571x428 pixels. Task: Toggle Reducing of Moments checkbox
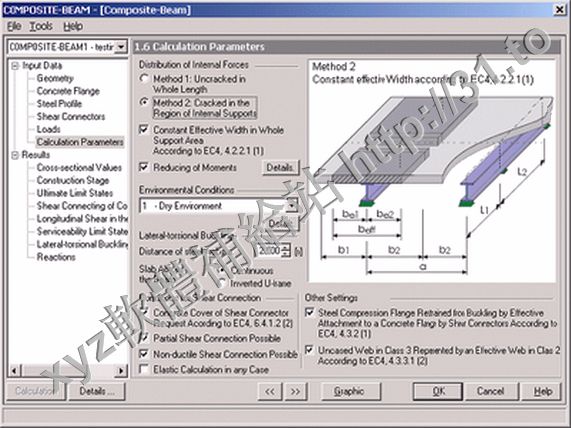pos(144,167)
